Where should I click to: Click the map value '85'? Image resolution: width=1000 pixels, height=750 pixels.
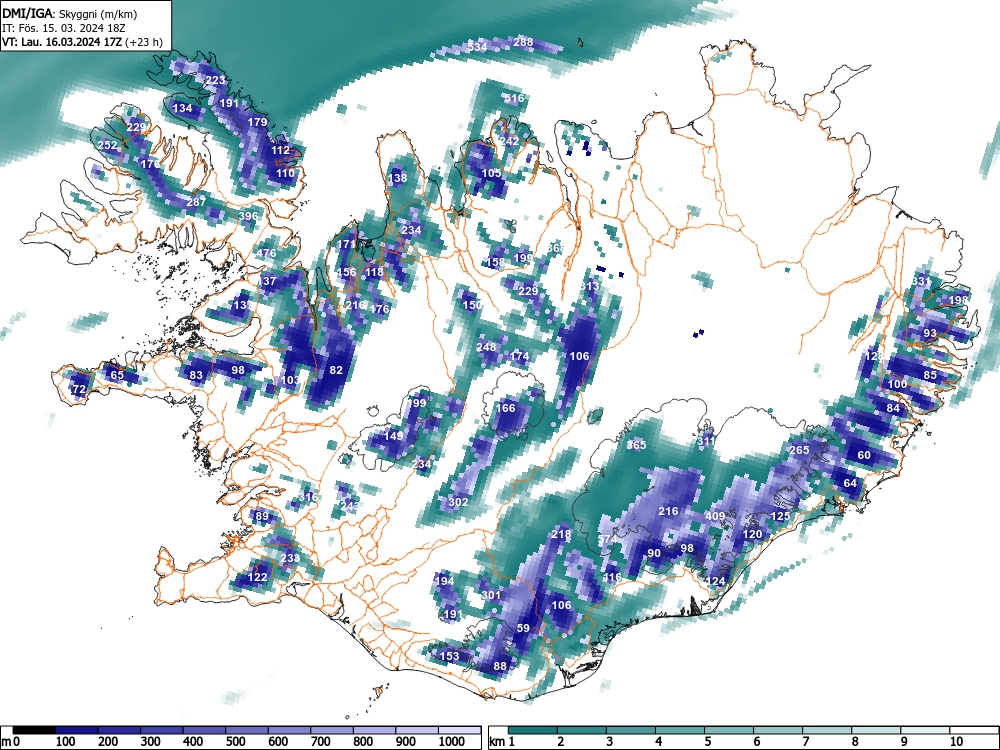(930, 375)
